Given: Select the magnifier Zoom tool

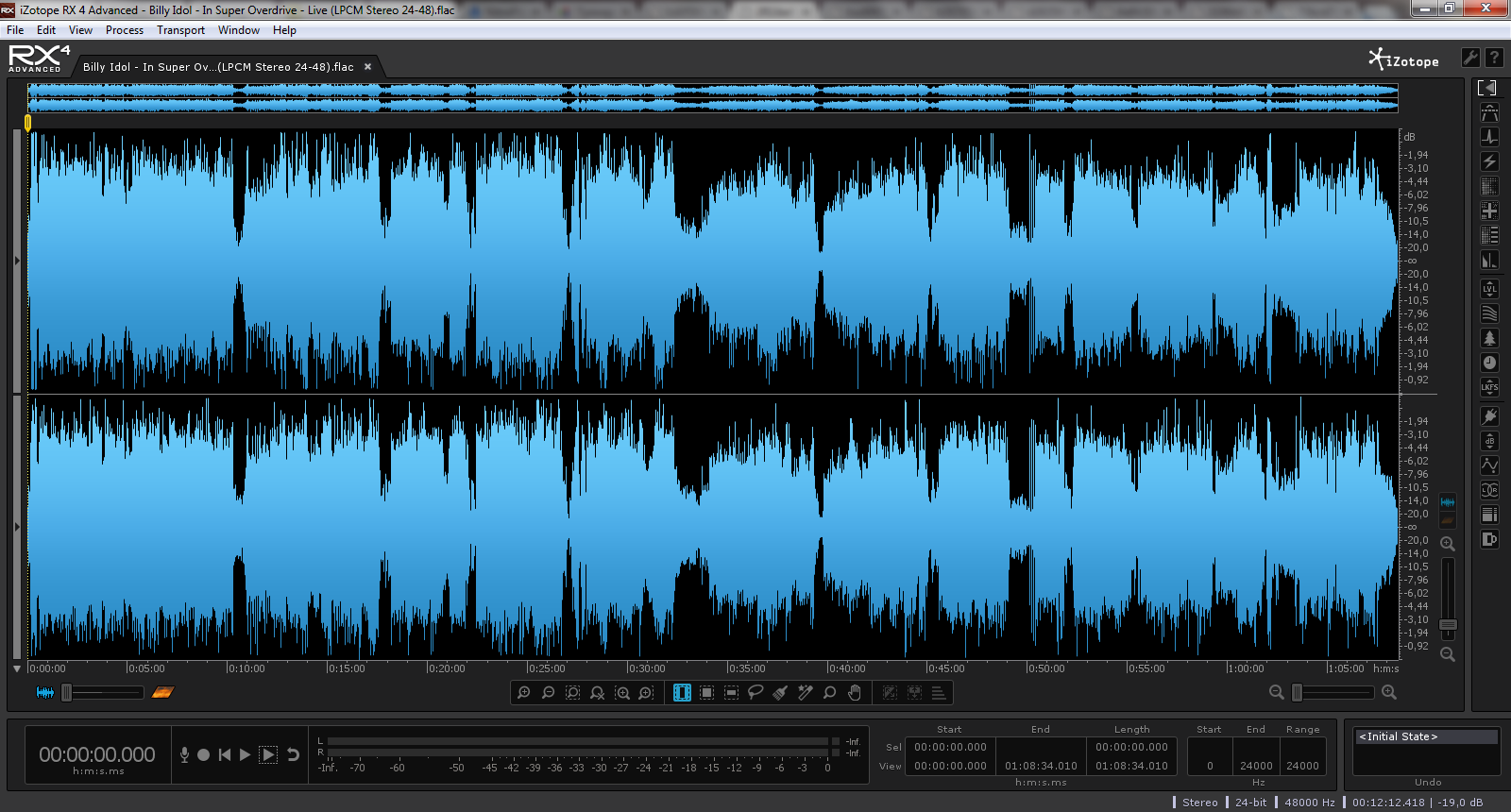Looking at the screenshot, I should (830, 693).
